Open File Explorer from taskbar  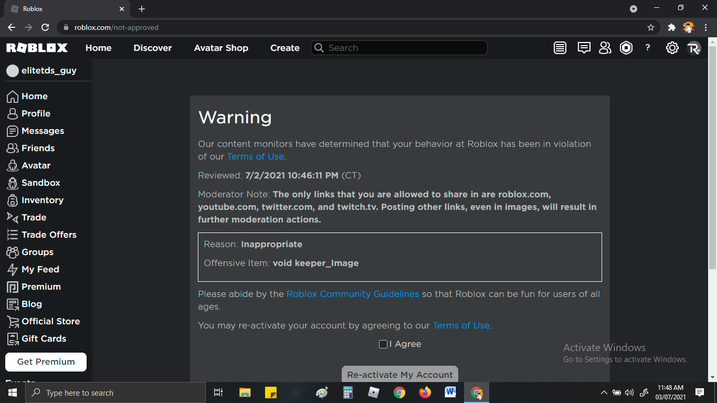coord(245,392)
